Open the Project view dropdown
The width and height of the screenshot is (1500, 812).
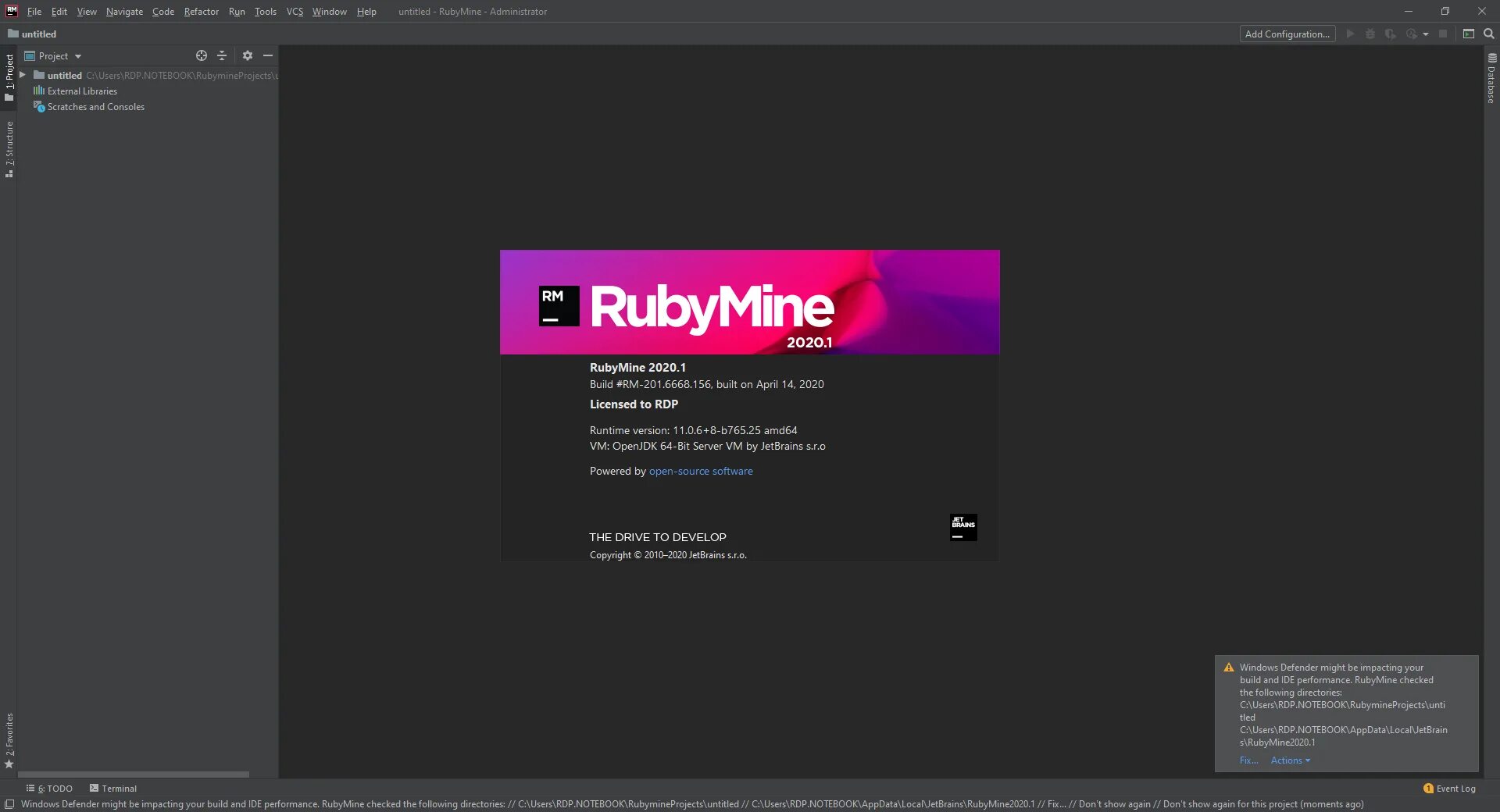pos(53,55)
